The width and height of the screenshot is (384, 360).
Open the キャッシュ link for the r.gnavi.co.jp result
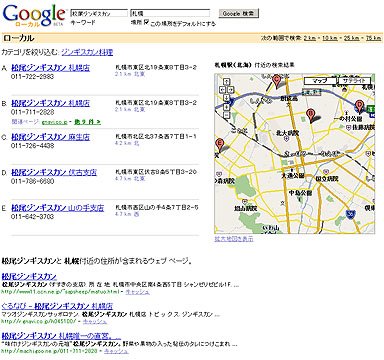(x=95, y=321)
